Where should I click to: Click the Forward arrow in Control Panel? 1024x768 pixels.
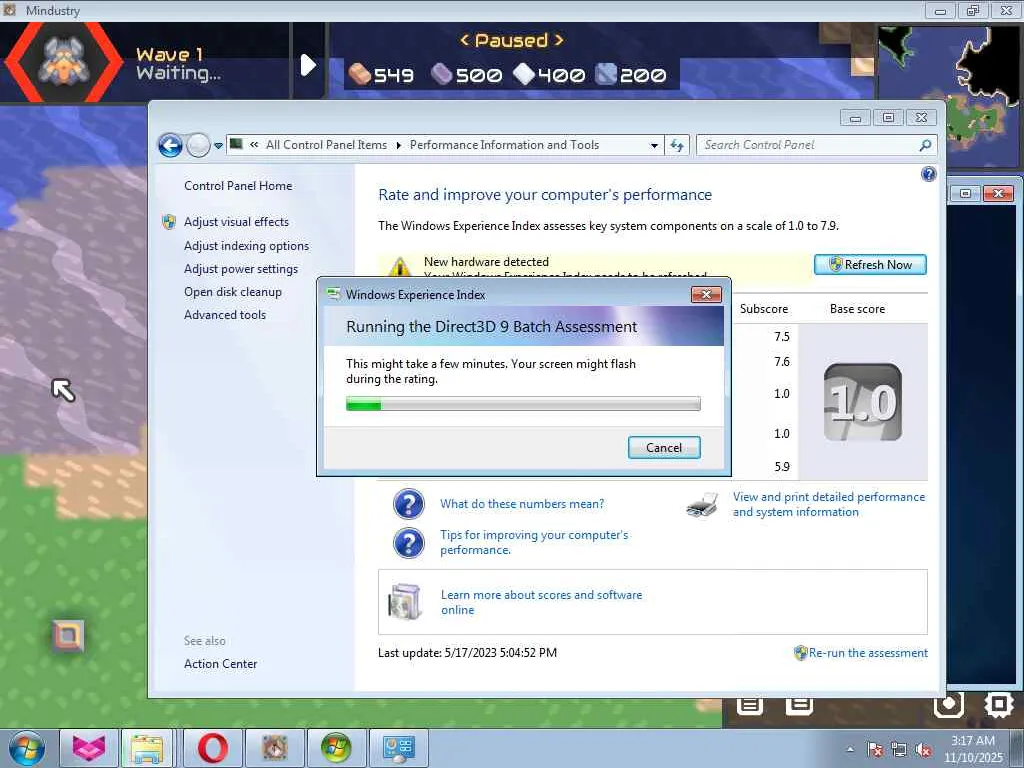198,145
